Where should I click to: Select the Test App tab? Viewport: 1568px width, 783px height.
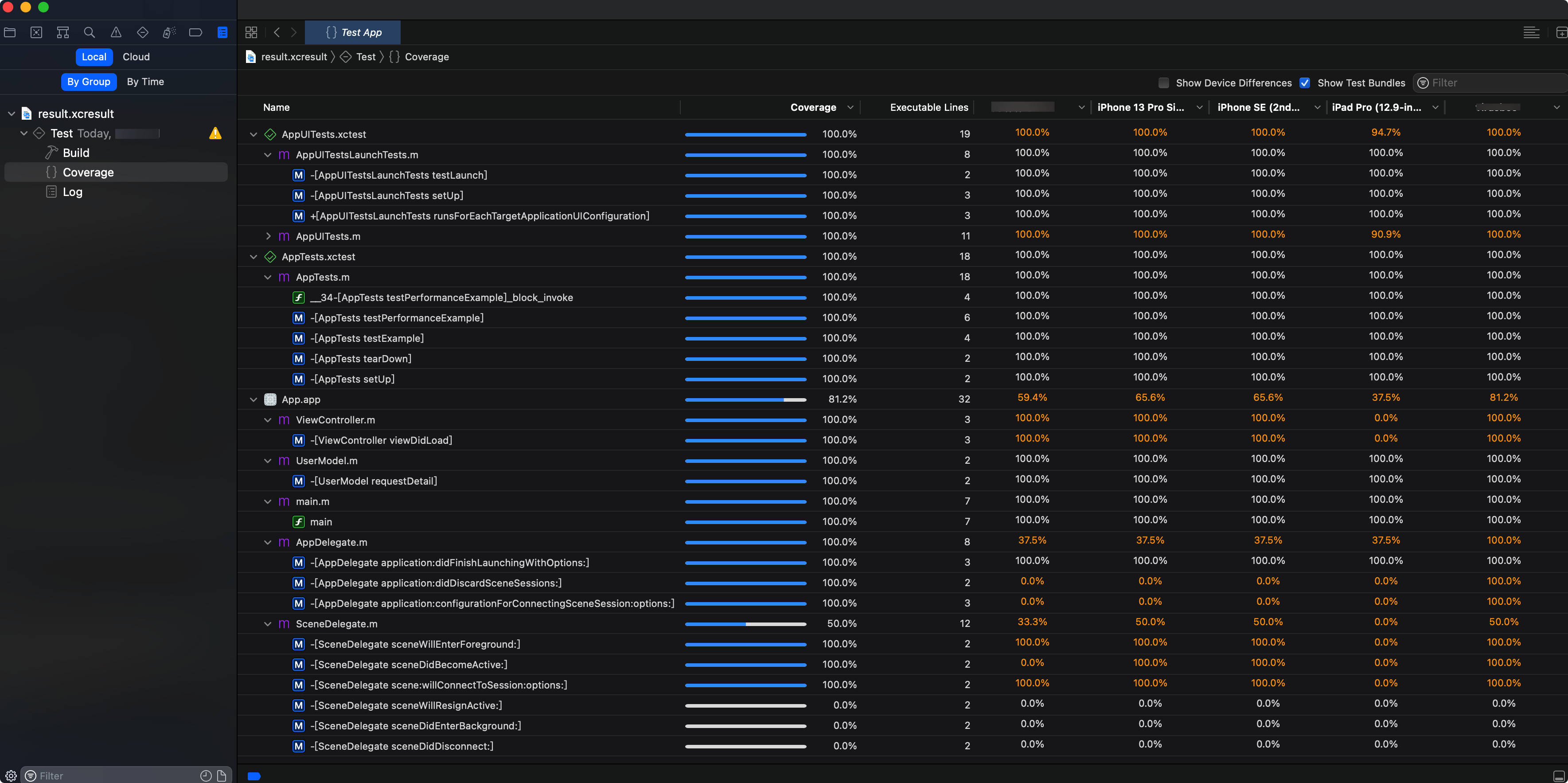coord(353,32)
